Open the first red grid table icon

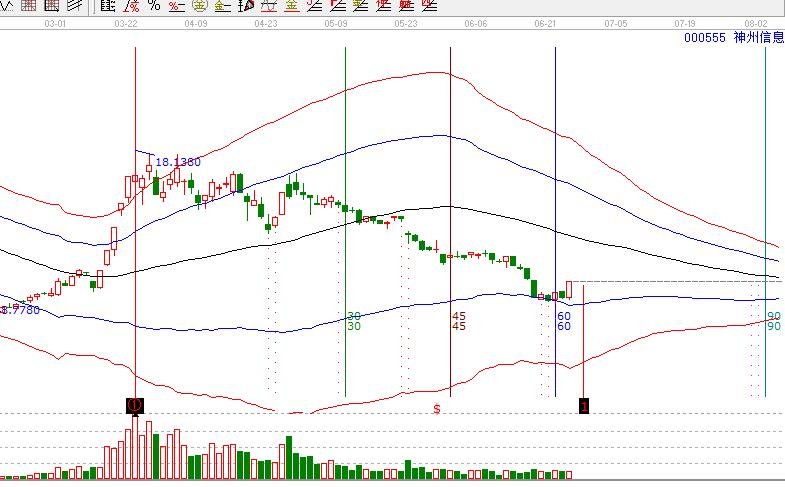tap(29, 5)
